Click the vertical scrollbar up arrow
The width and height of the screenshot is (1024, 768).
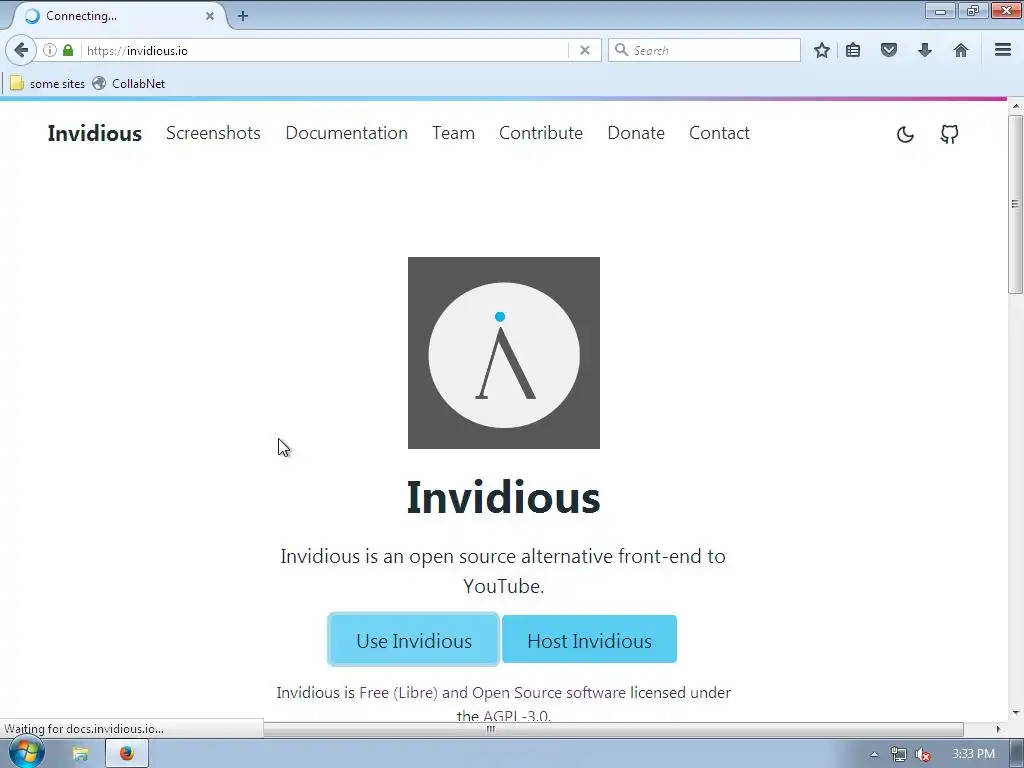click(x=1015, y=106)
